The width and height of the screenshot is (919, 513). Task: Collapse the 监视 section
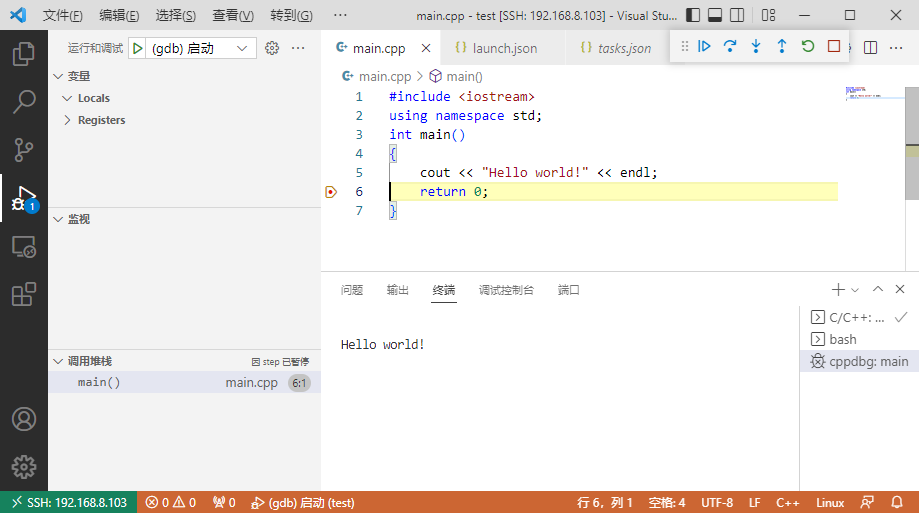coord(58,219)
